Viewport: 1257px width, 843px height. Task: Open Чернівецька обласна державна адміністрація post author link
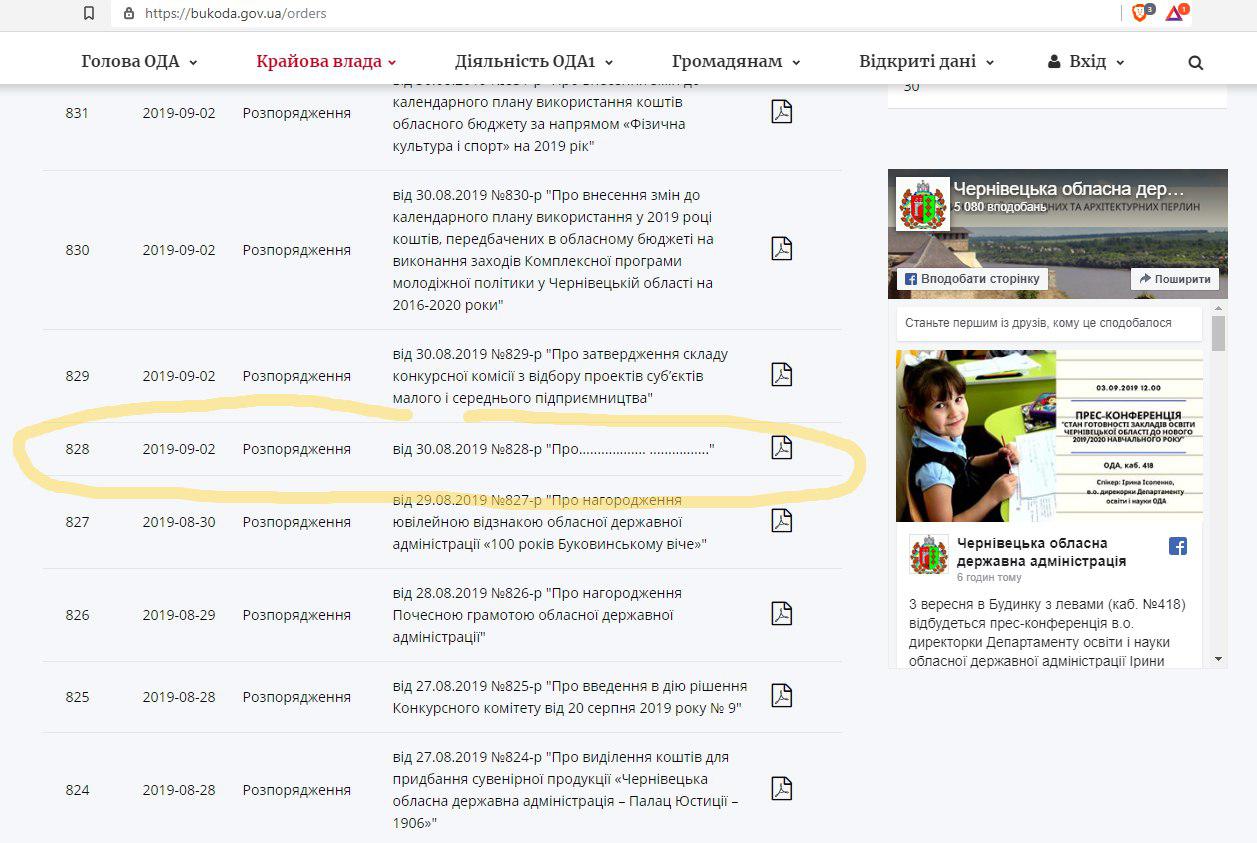(x=1041, y=552)
